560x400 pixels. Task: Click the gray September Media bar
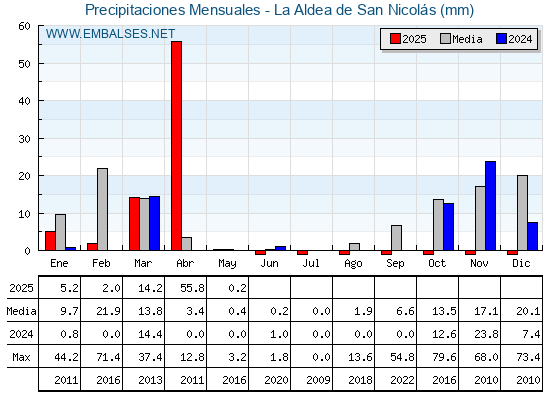(396, 238)
